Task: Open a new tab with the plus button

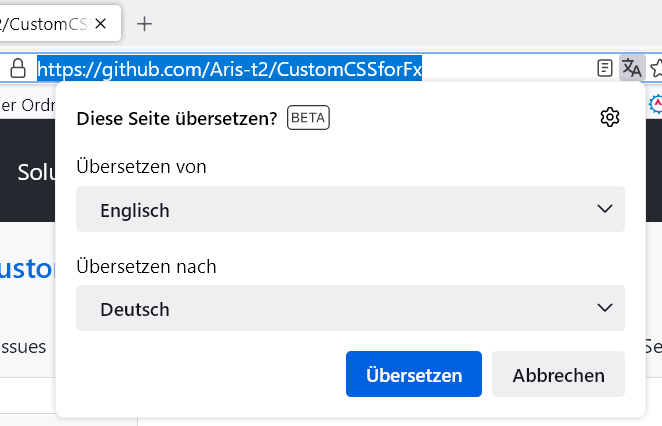Action: (x=145, y=23)
